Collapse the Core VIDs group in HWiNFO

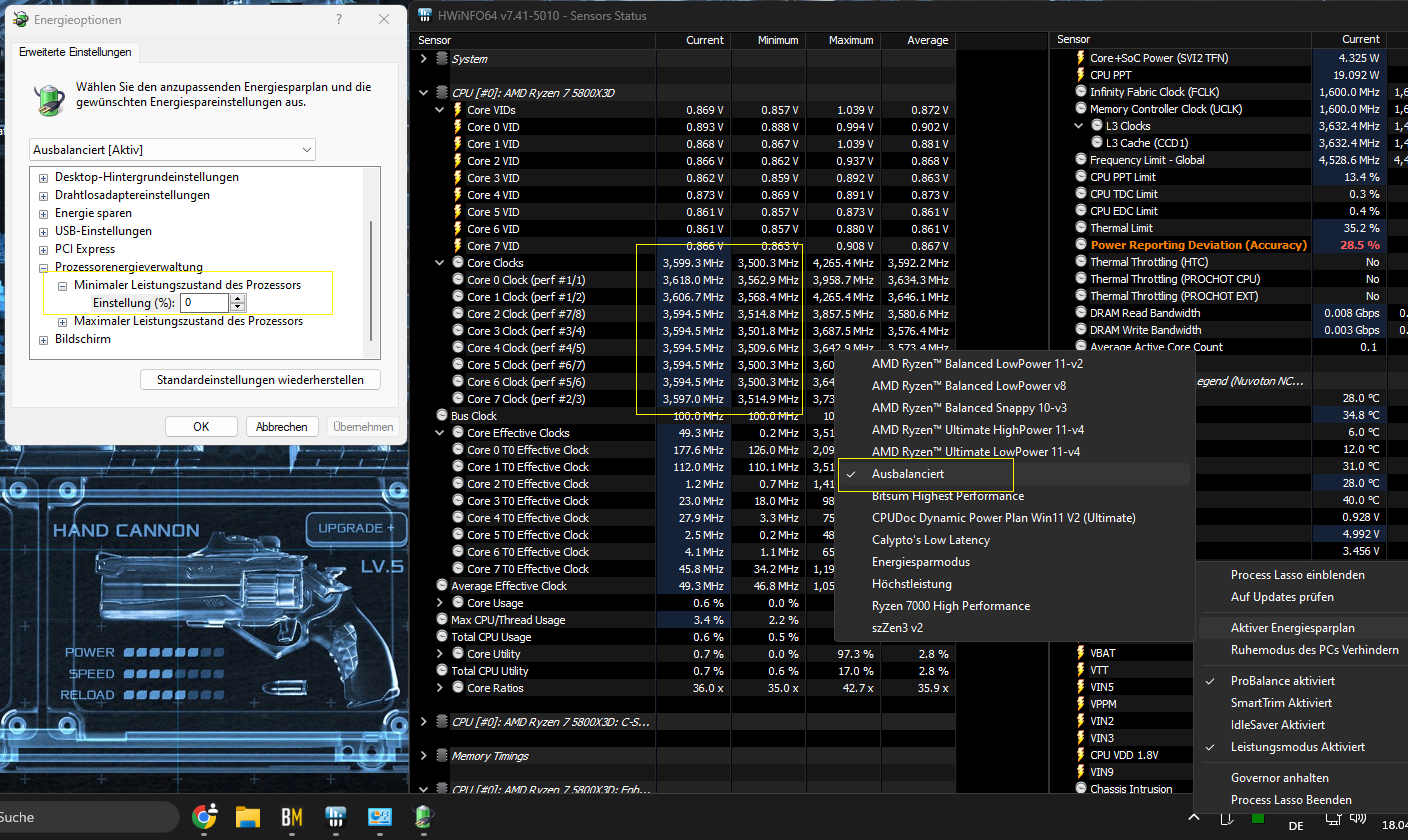coord(440,110)
